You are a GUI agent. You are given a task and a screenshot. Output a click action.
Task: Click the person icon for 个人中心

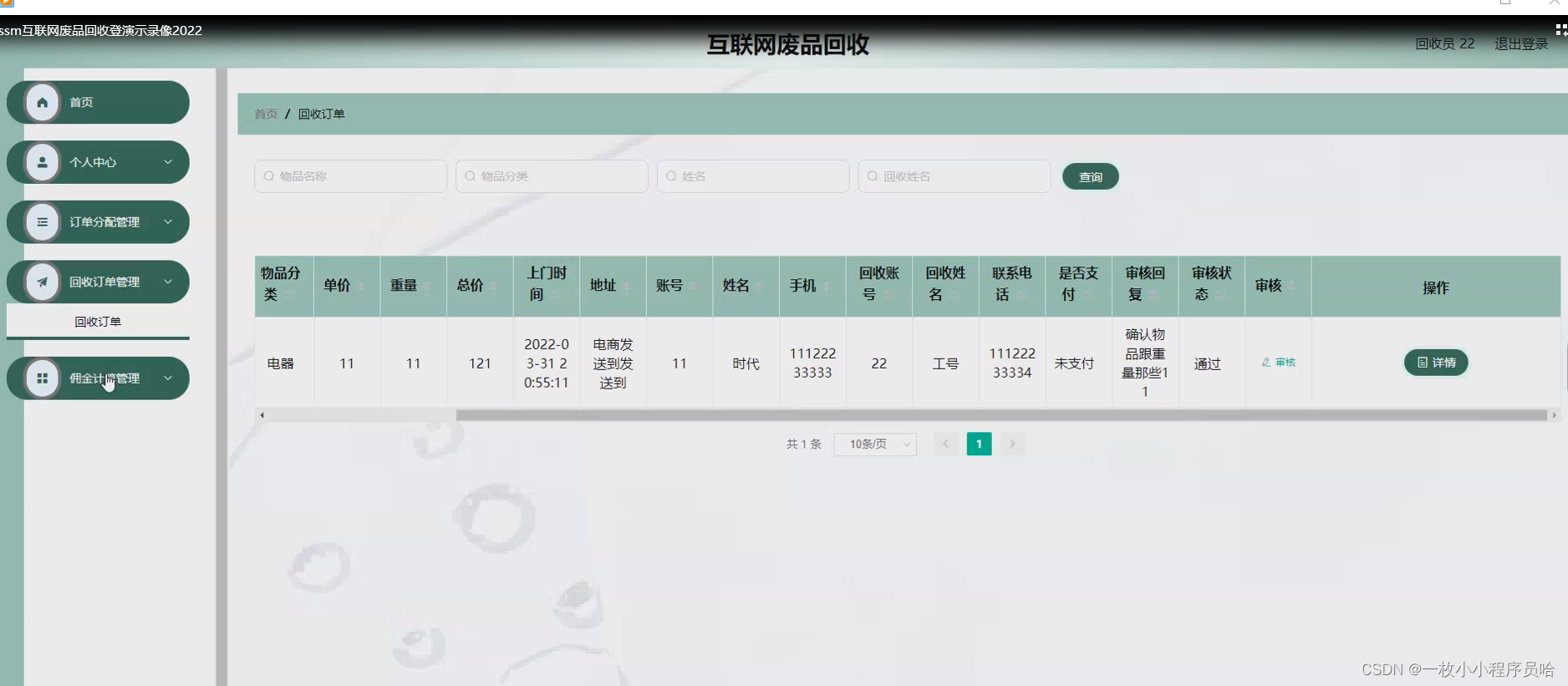pyautogui.click(x=42, y=162)
